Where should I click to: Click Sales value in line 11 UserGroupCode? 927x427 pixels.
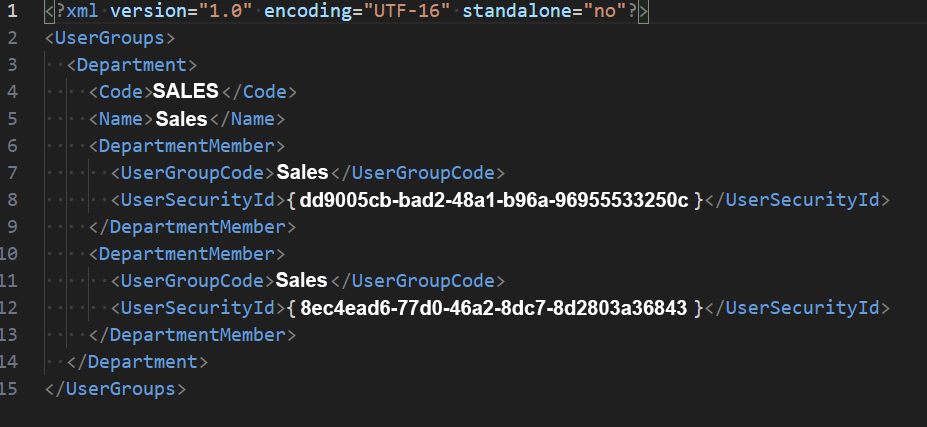click(302, 280)
